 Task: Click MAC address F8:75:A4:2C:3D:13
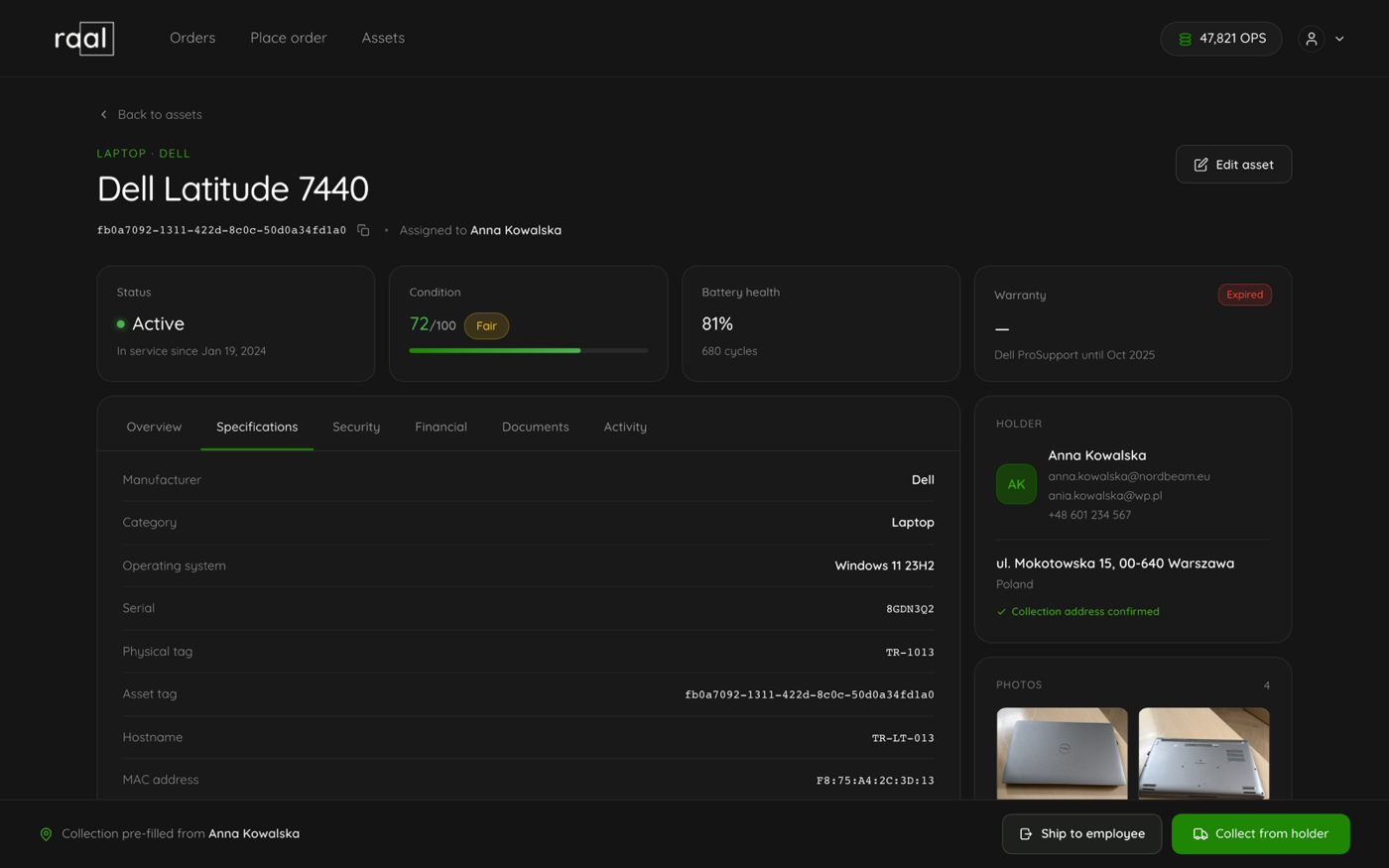pos(875,781)
